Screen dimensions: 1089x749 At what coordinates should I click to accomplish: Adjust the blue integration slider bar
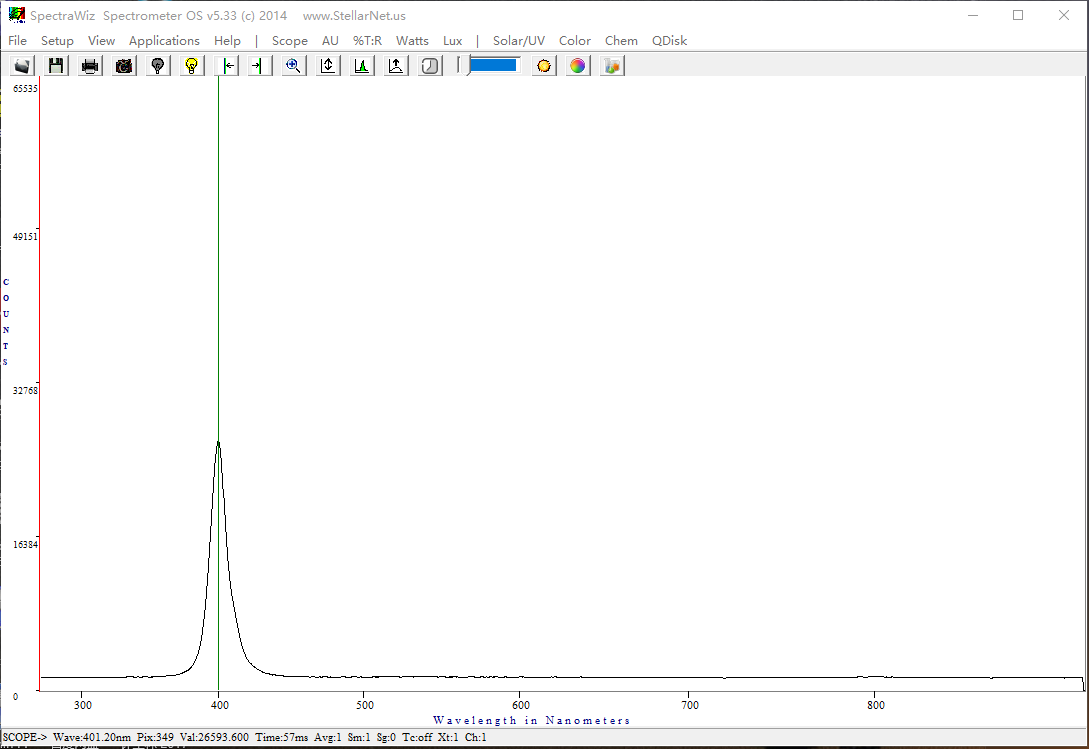click(492, 65)
